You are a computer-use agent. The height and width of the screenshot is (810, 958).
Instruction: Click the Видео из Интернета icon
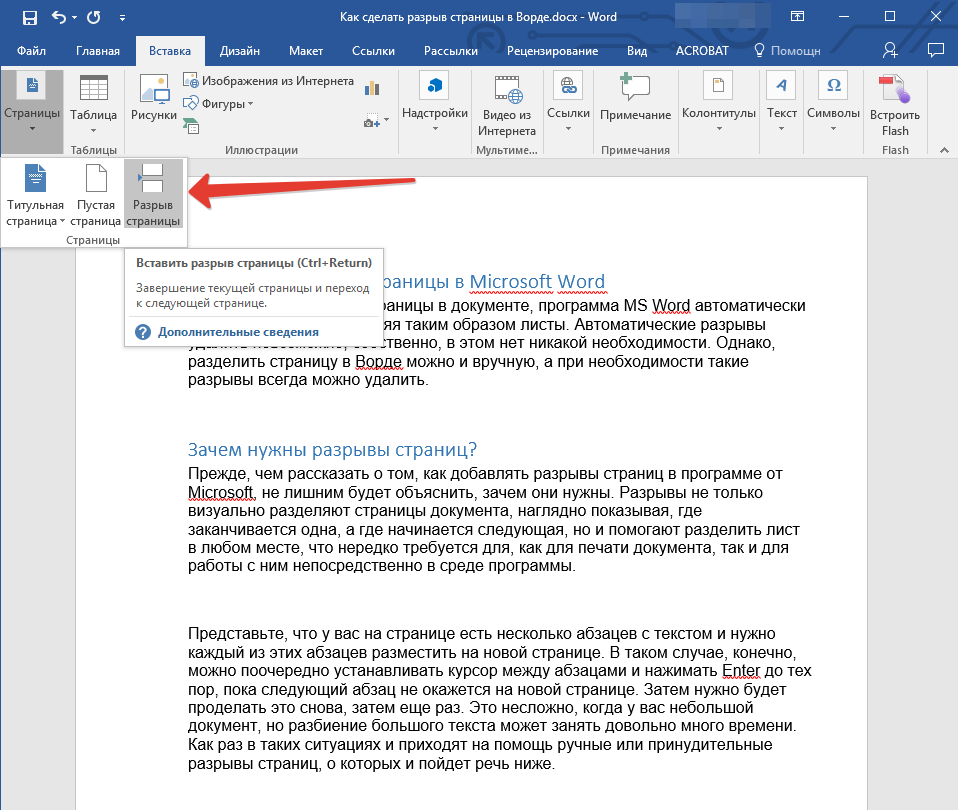tap(506, 104)
